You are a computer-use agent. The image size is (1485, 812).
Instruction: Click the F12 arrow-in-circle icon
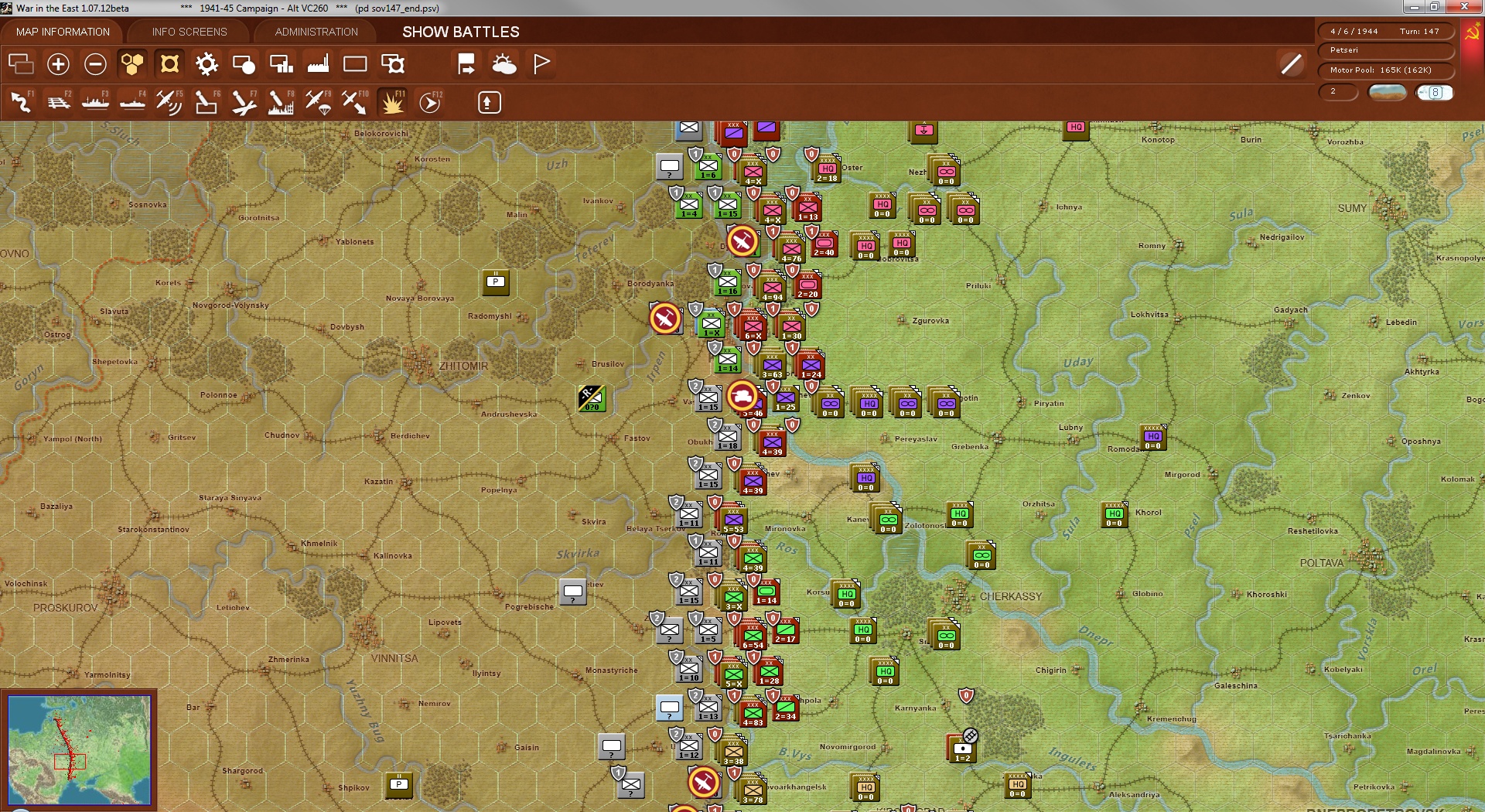click(430, 102)
